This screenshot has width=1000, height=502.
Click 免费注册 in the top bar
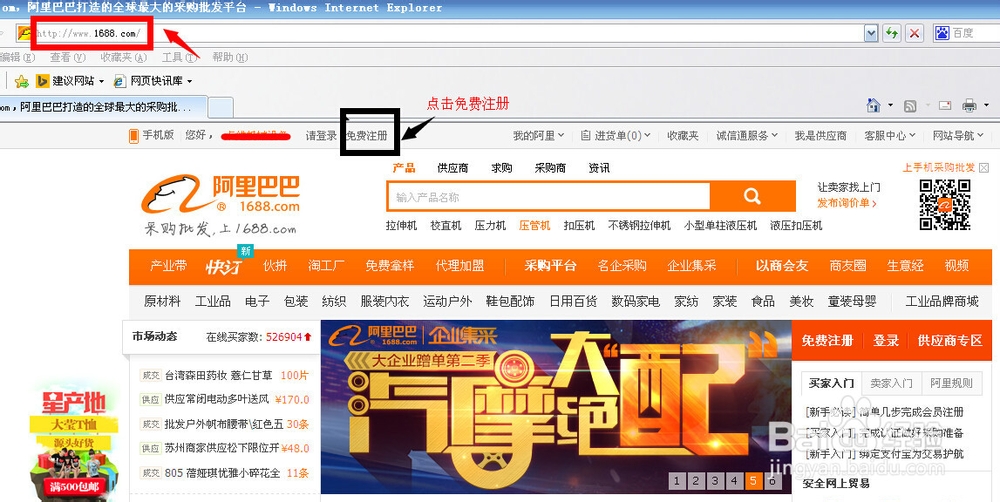coord(367,135)
